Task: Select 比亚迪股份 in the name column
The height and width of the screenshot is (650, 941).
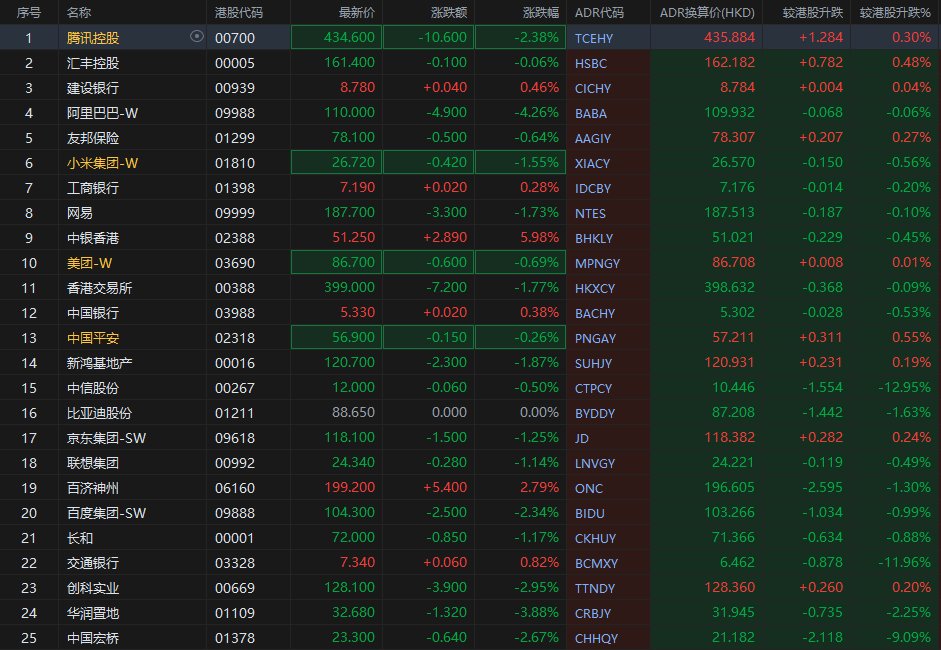Action: (x=100, y=413)
